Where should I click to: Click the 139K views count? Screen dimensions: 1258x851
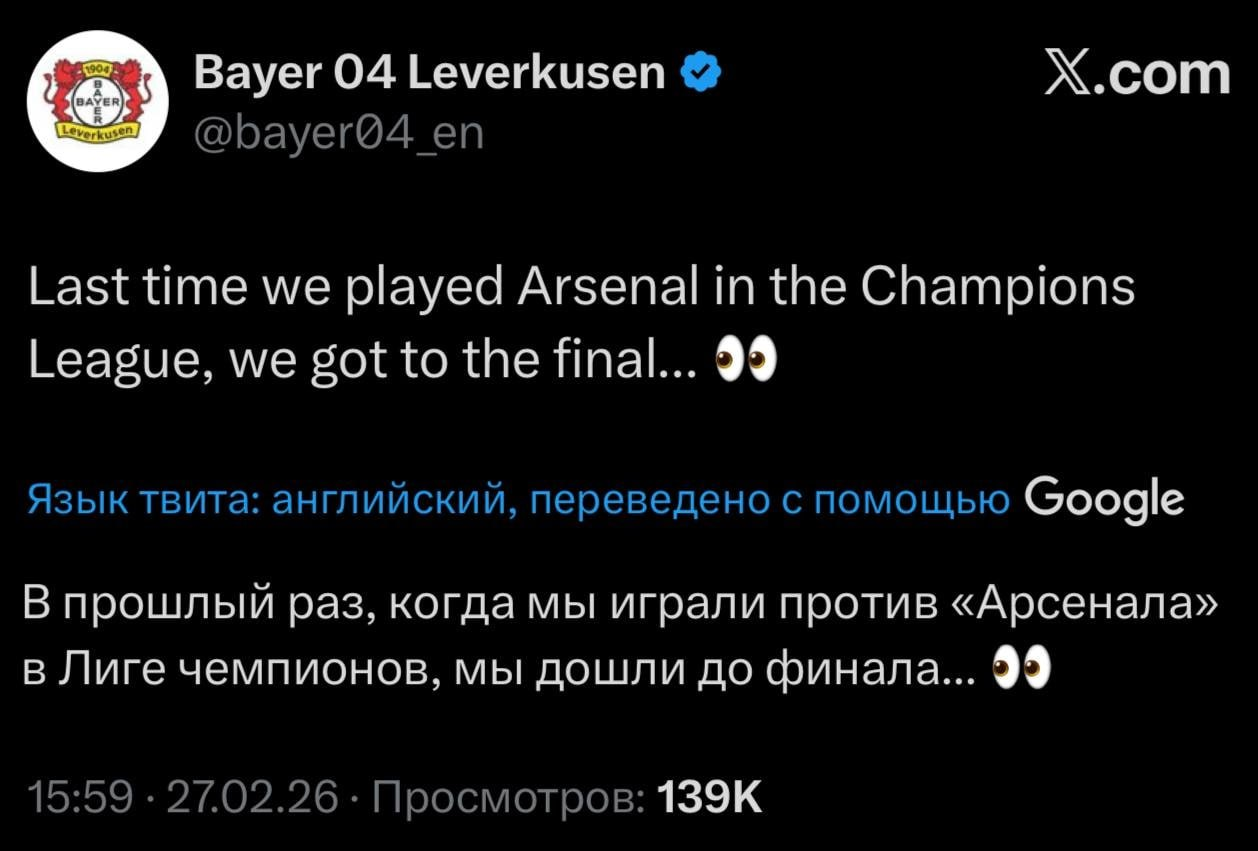[708, 797]
